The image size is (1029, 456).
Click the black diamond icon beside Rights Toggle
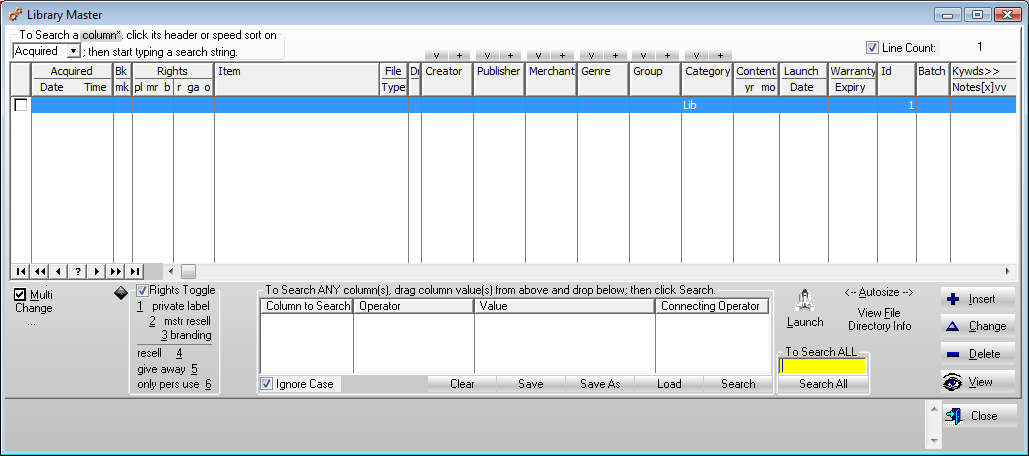(121, 293)
